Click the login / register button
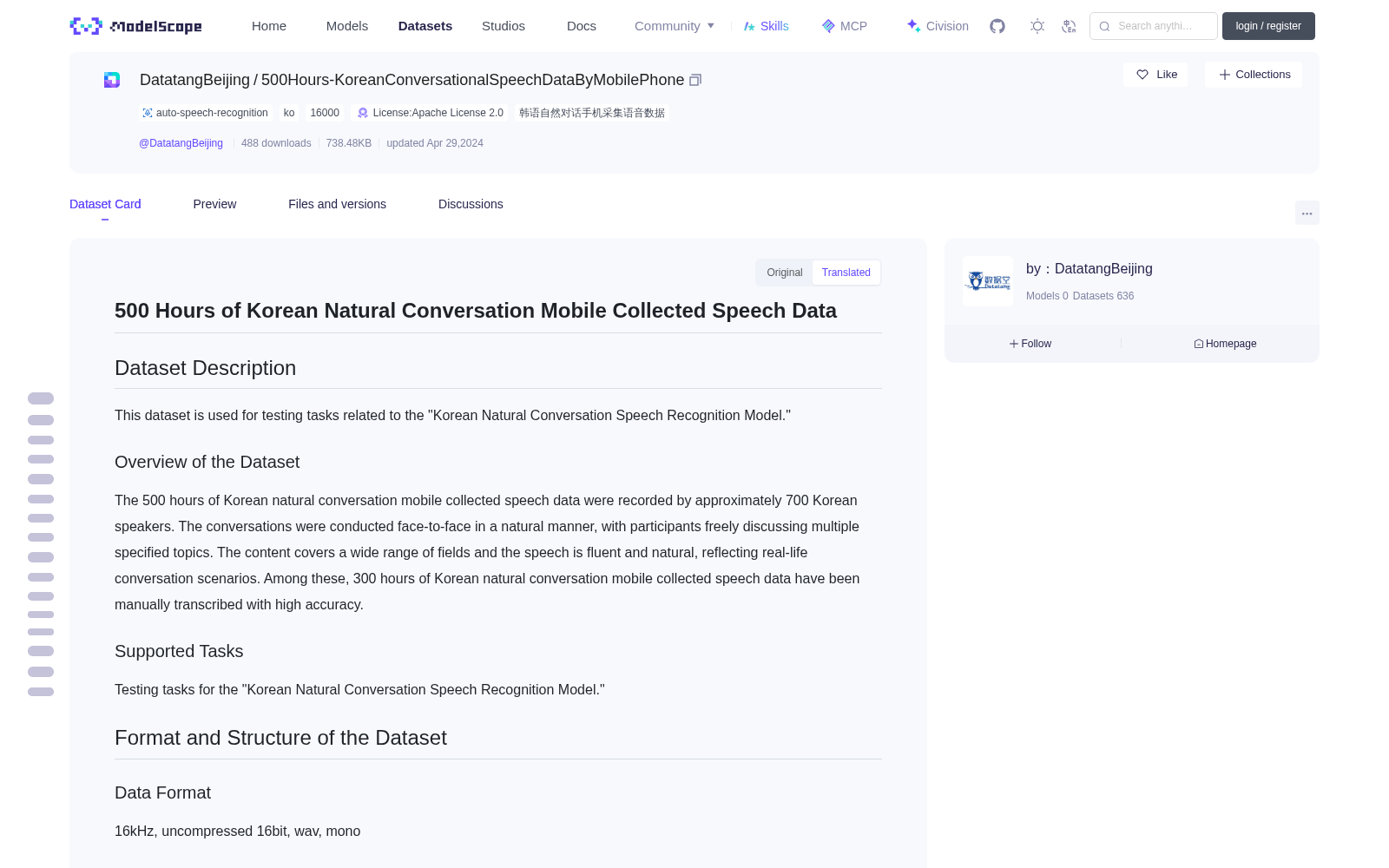Image resolution: width=1389 pixels, height=868 pixels. click(1268, 26)
